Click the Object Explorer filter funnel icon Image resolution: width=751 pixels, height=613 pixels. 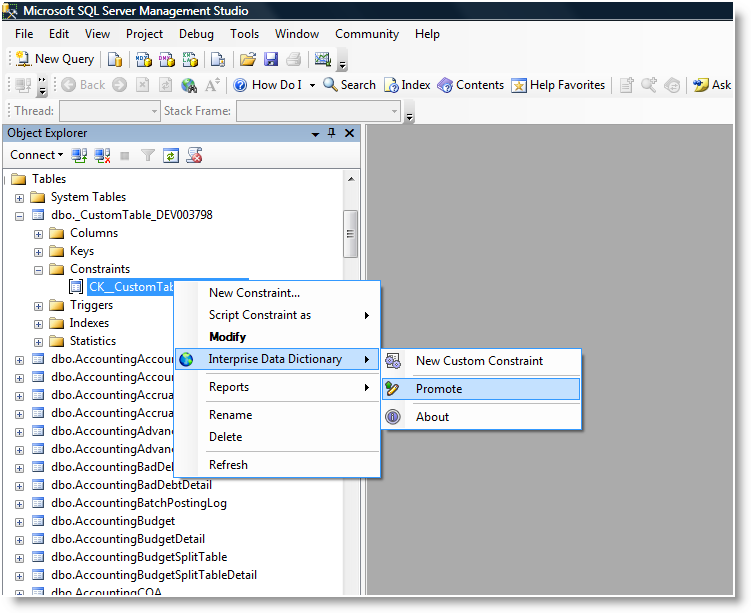point(148,155)
